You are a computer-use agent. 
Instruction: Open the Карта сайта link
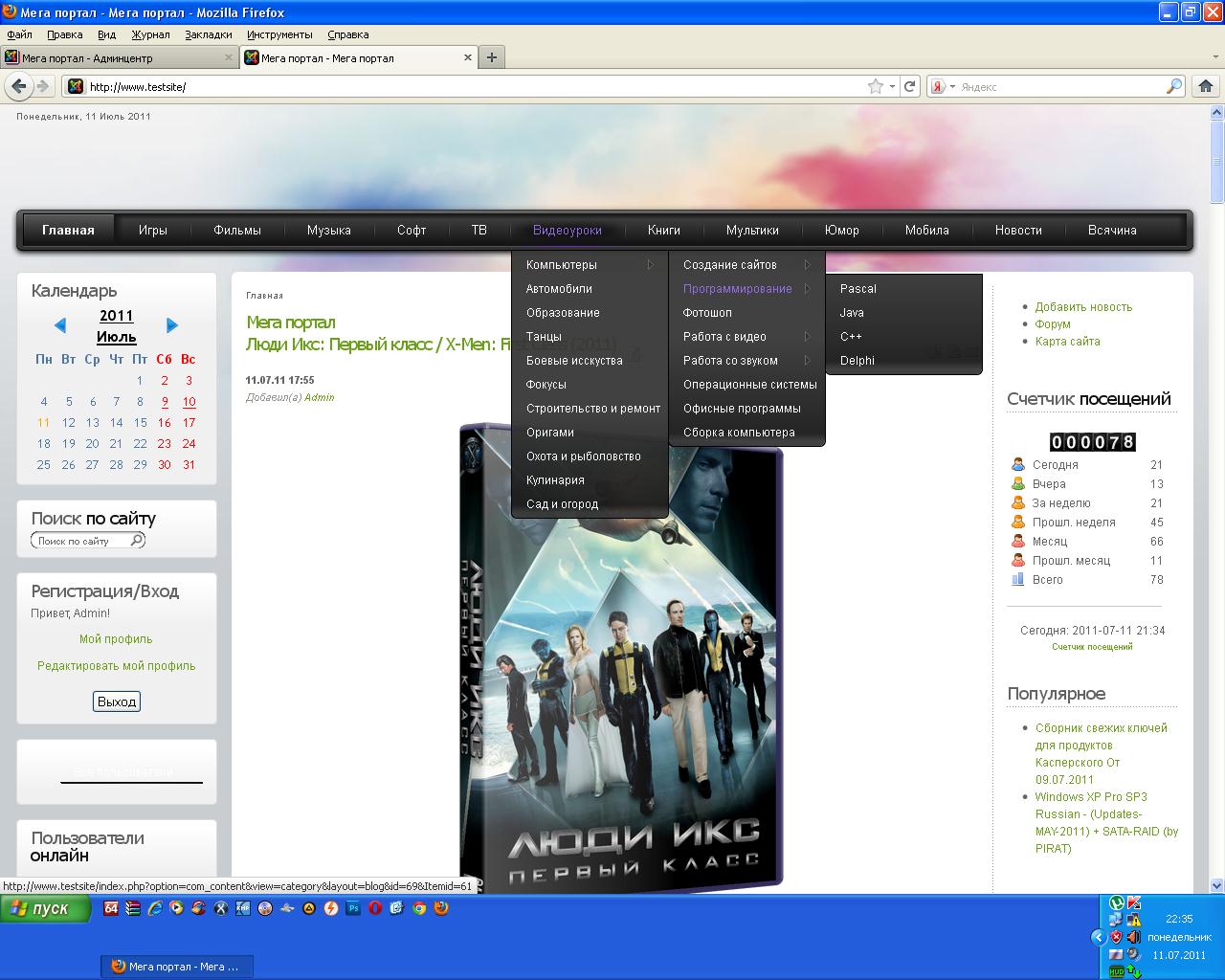(1067, 341)
